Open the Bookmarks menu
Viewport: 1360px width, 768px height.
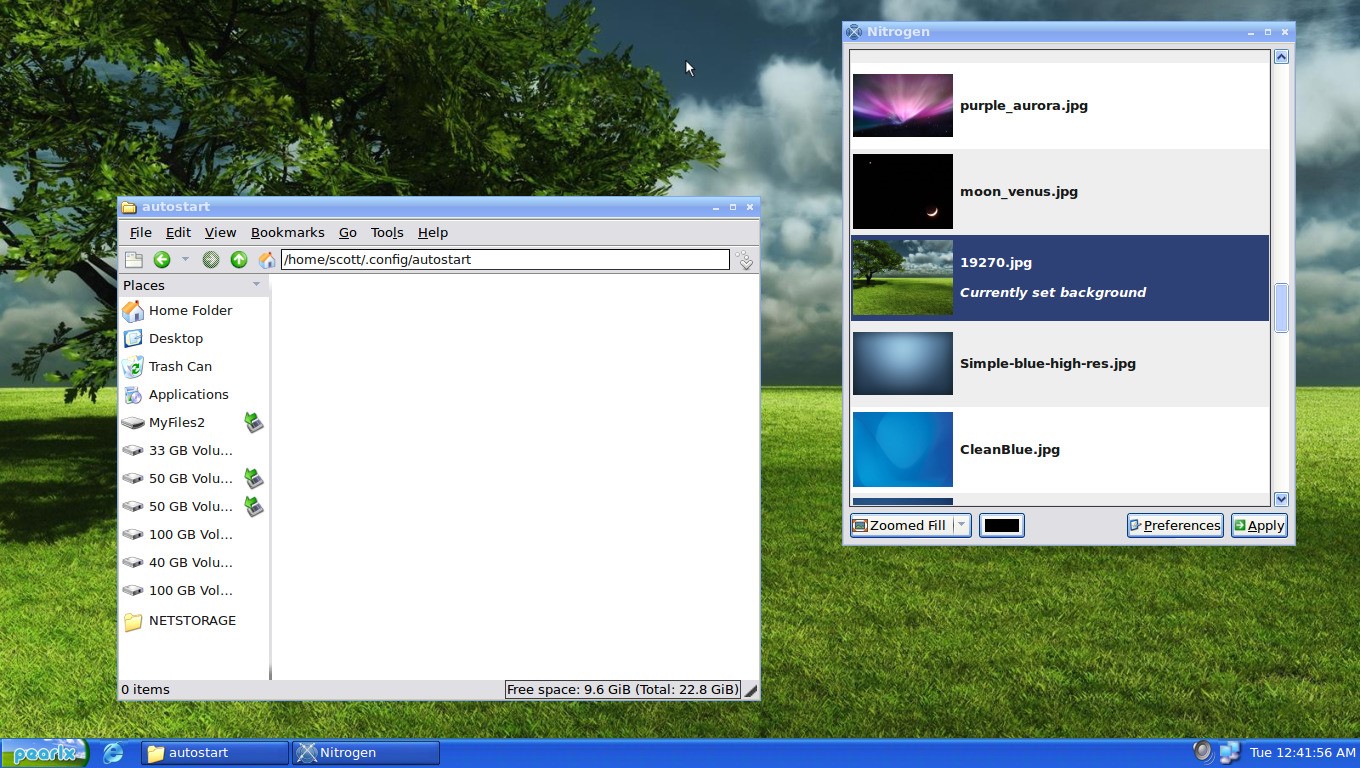[x=287, y=232]
